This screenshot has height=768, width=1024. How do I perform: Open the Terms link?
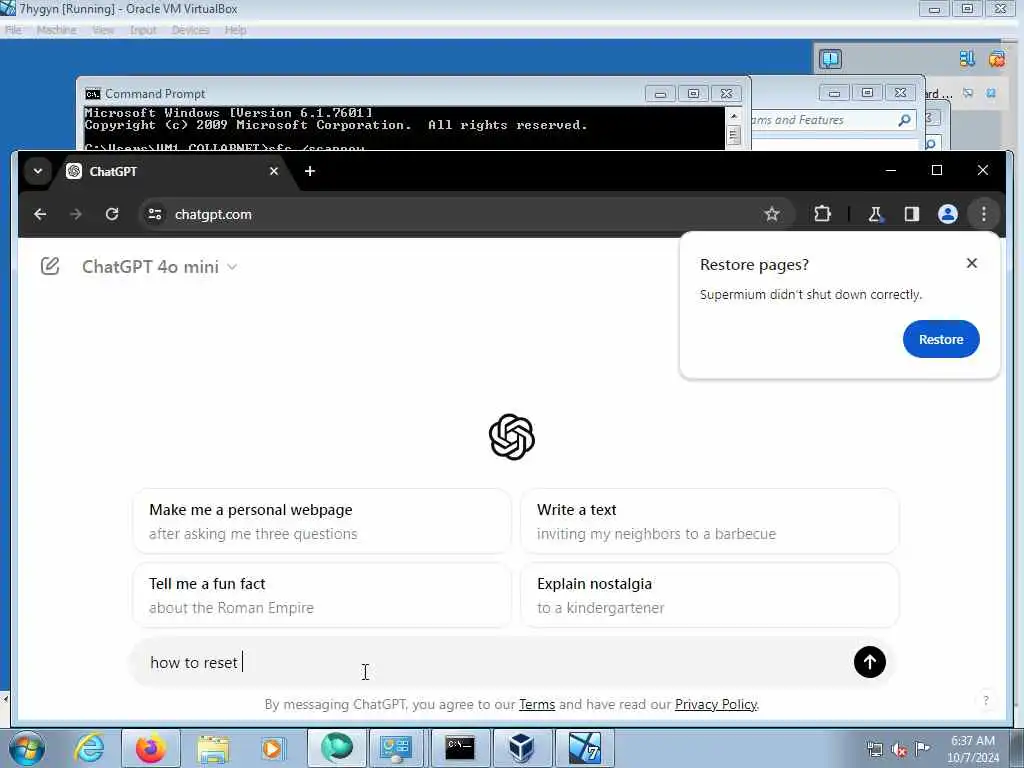point(537,705)
